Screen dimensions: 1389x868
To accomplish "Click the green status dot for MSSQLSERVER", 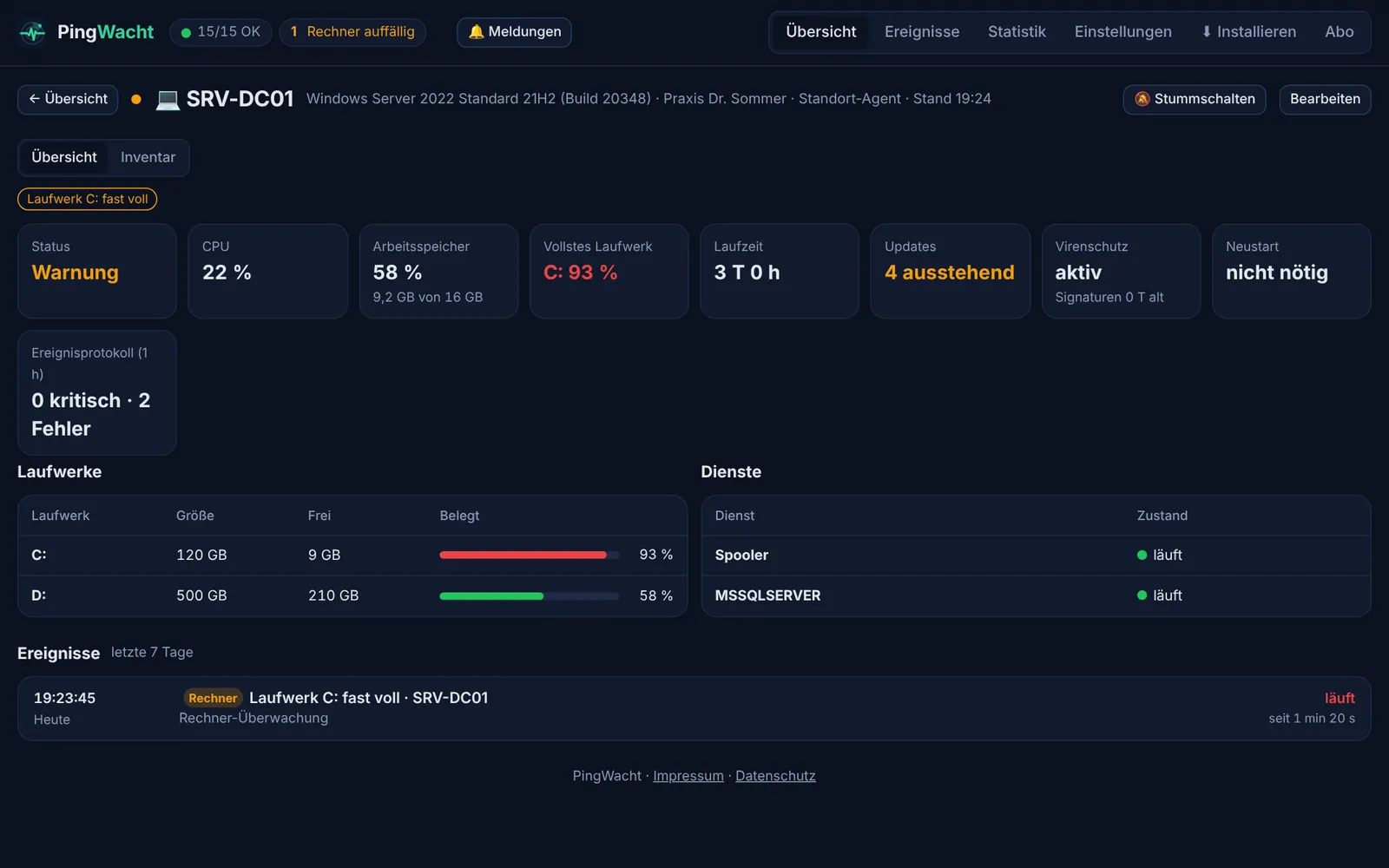I will 1142,595.
